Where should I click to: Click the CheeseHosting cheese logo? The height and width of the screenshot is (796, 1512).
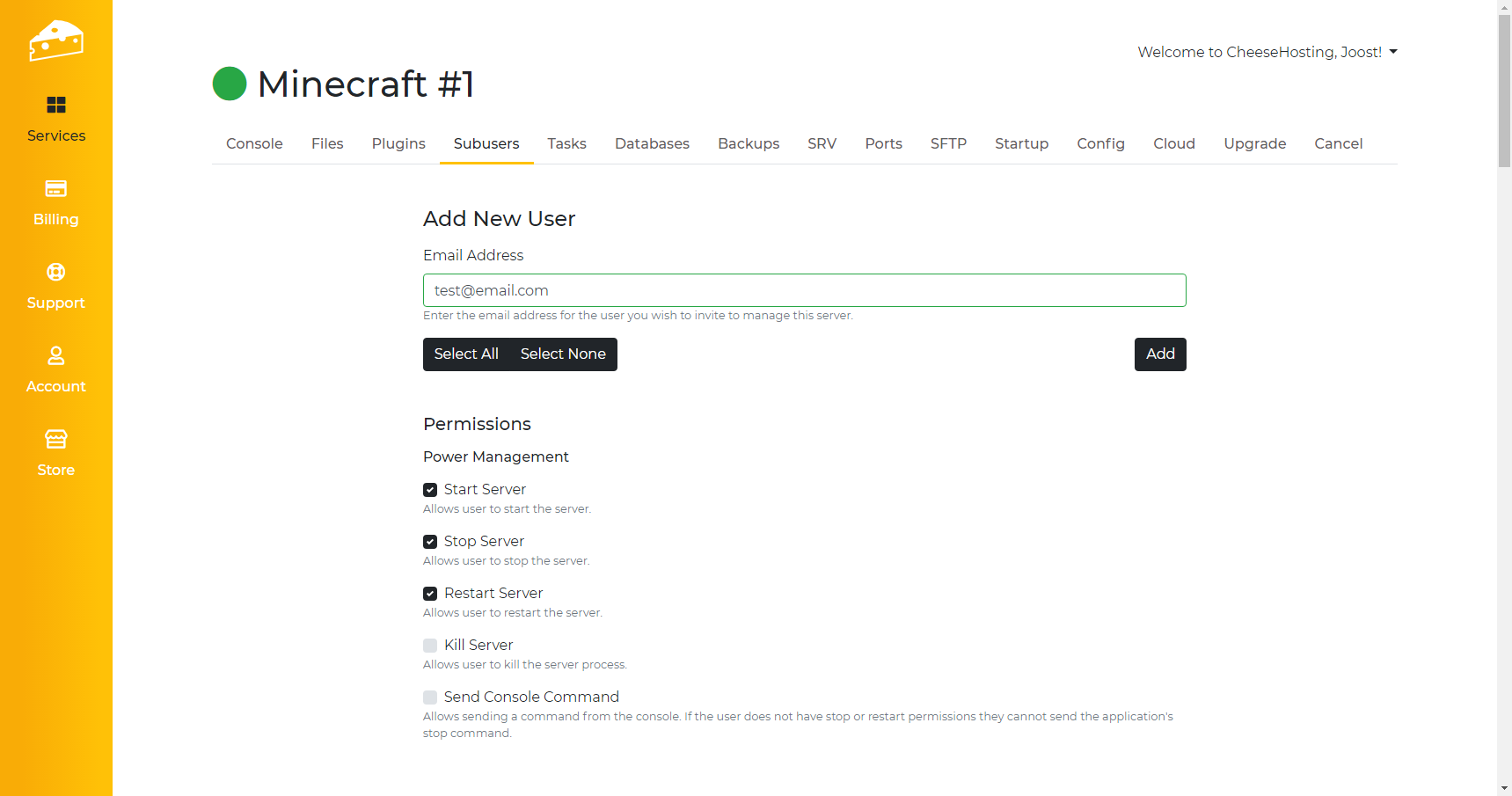[55, 40]
